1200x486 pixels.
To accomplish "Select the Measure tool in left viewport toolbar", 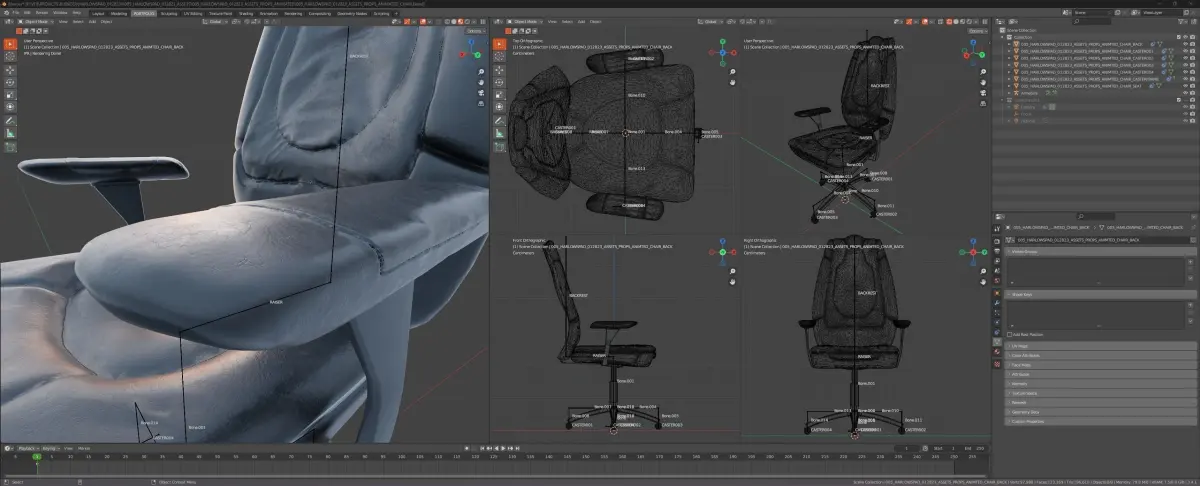I will pos(10,133).
